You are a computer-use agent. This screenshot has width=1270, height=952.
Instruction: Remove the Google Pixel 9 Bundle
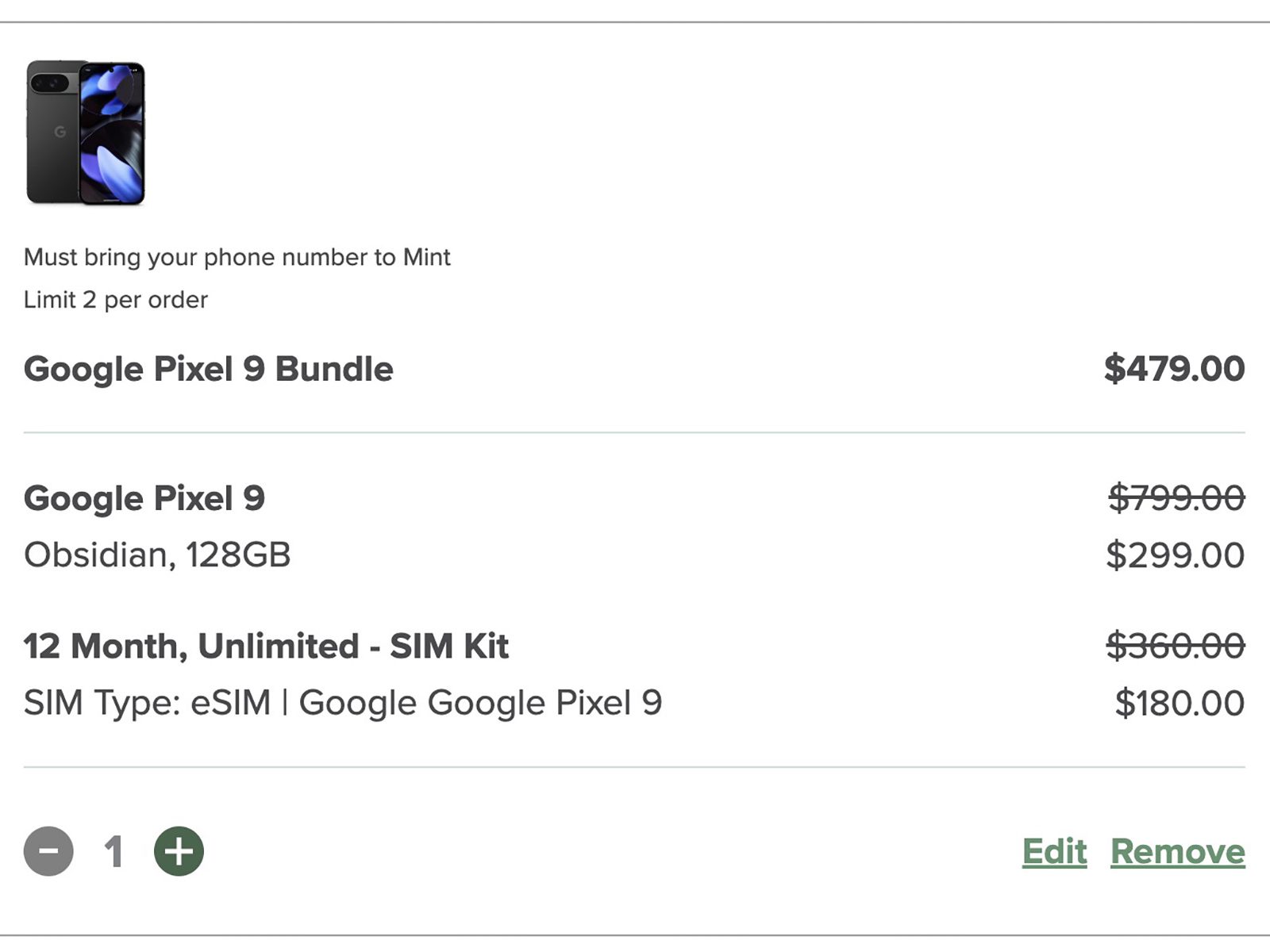click(x=1177, y=851)
